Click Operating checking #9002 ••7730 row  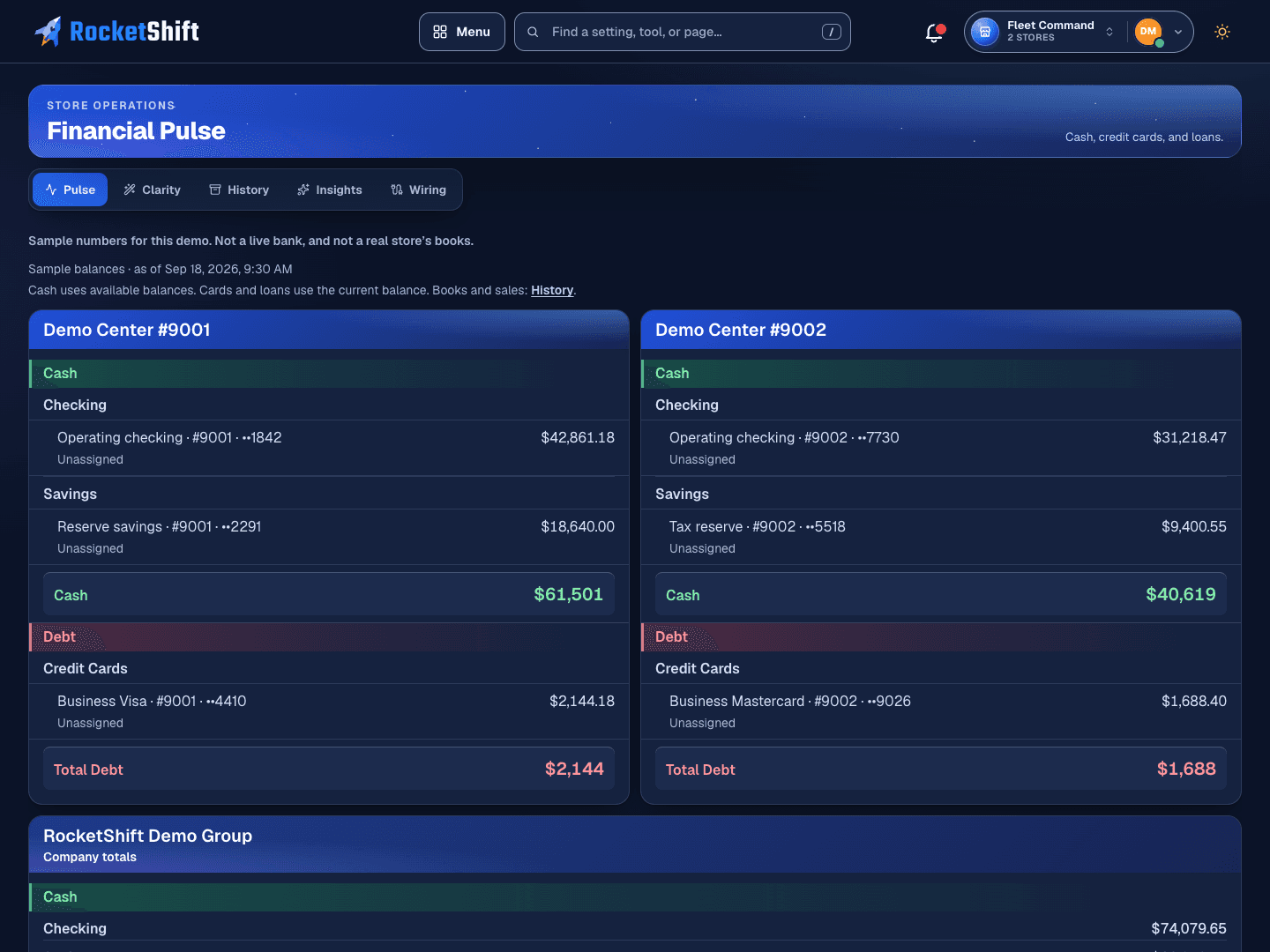pos(941,448)
